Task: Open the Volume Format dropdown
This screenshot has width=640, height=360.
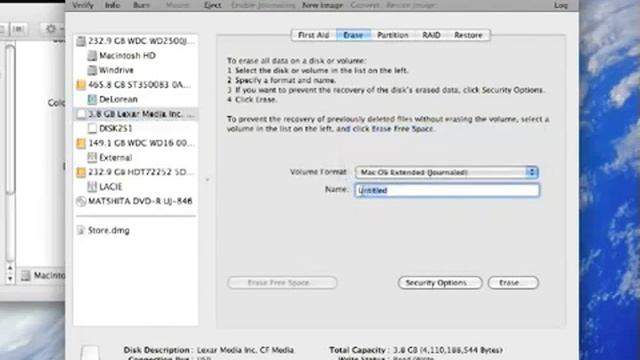Action: click(x=447, y=172)
